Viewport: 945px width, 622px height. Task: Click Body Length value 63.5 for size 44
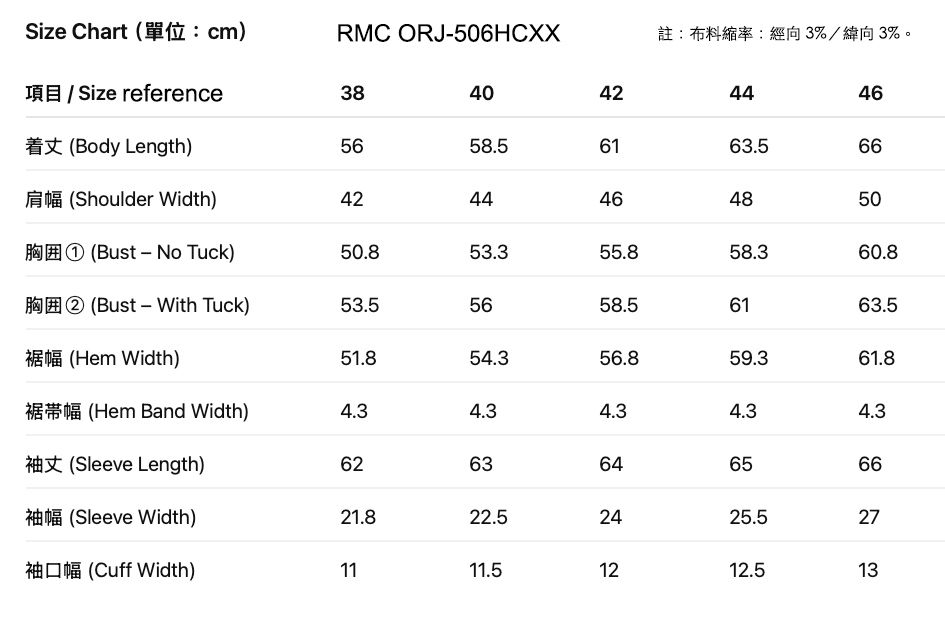click(749, 146)
